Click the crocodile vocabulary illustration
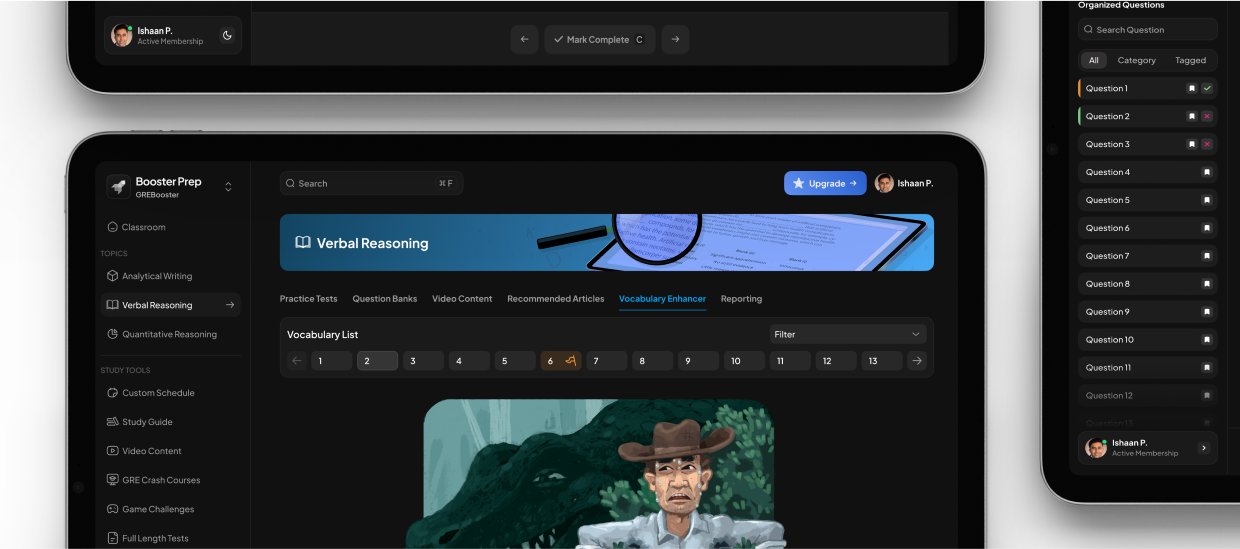 tap(598, 473)
